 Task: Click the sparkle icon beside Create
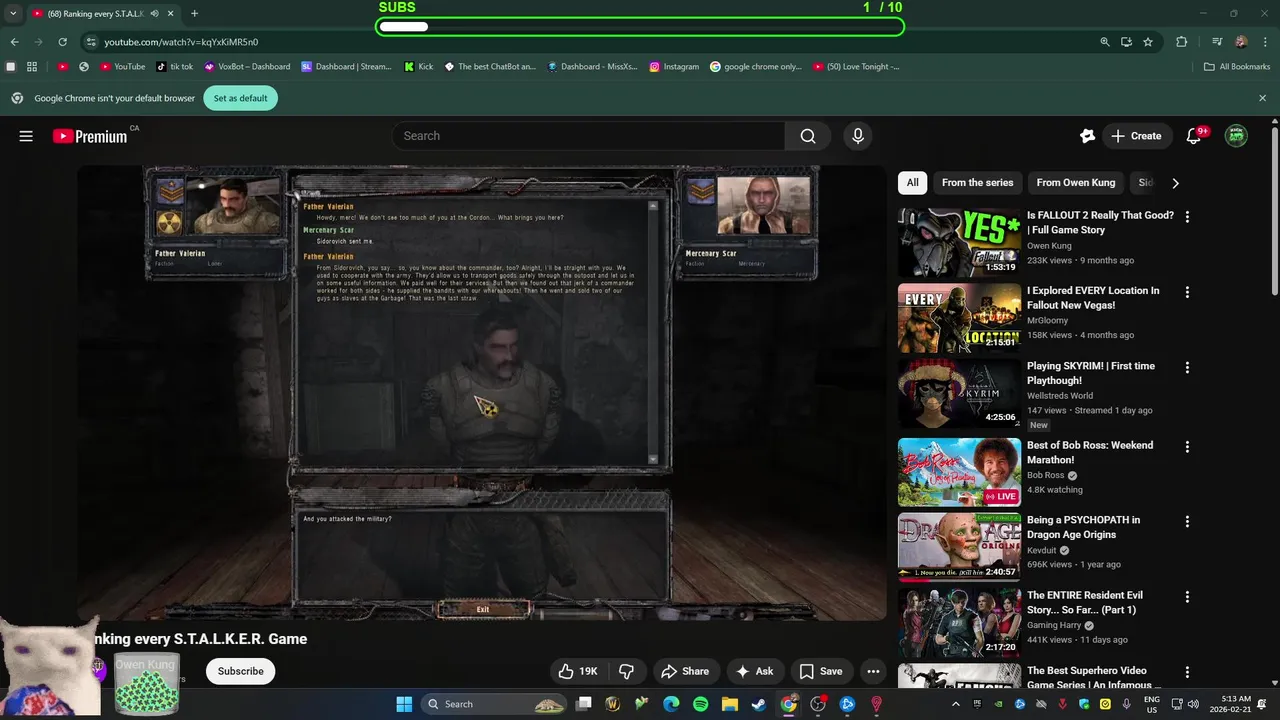[x=1087, y=136]
